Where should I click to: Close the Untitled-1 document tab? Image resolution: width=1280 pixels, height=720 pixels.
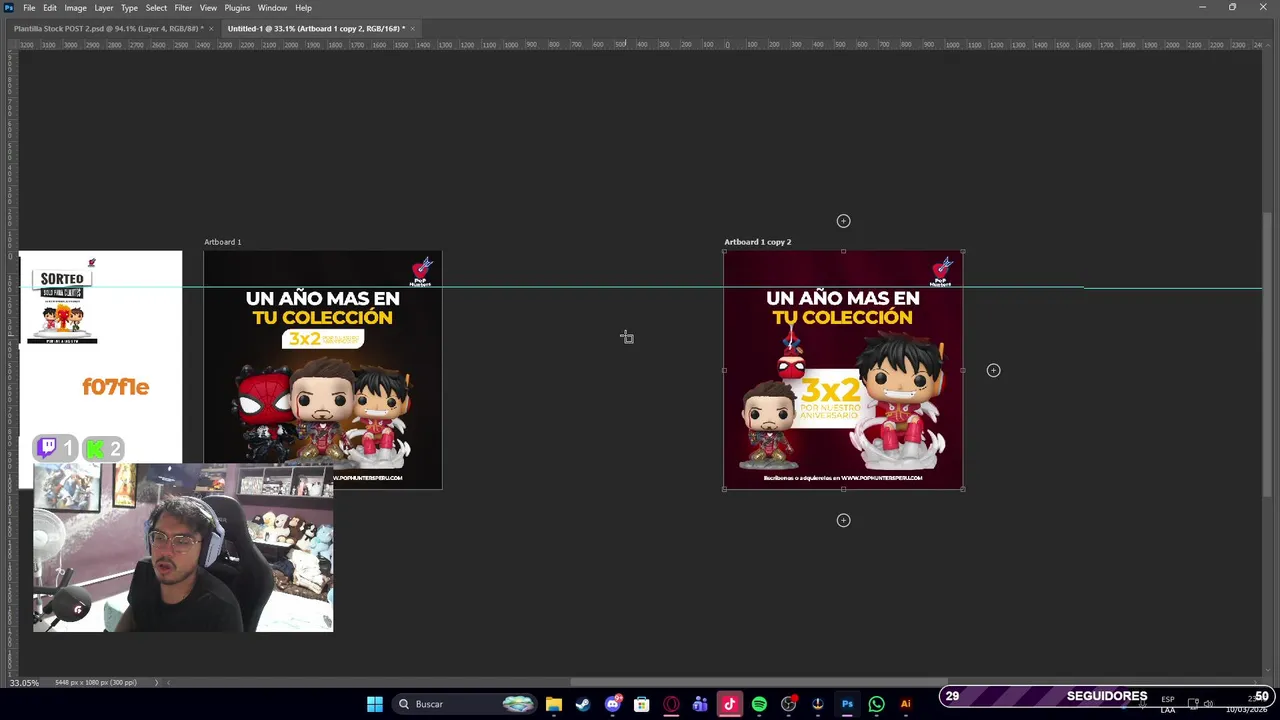click(412, 28)
